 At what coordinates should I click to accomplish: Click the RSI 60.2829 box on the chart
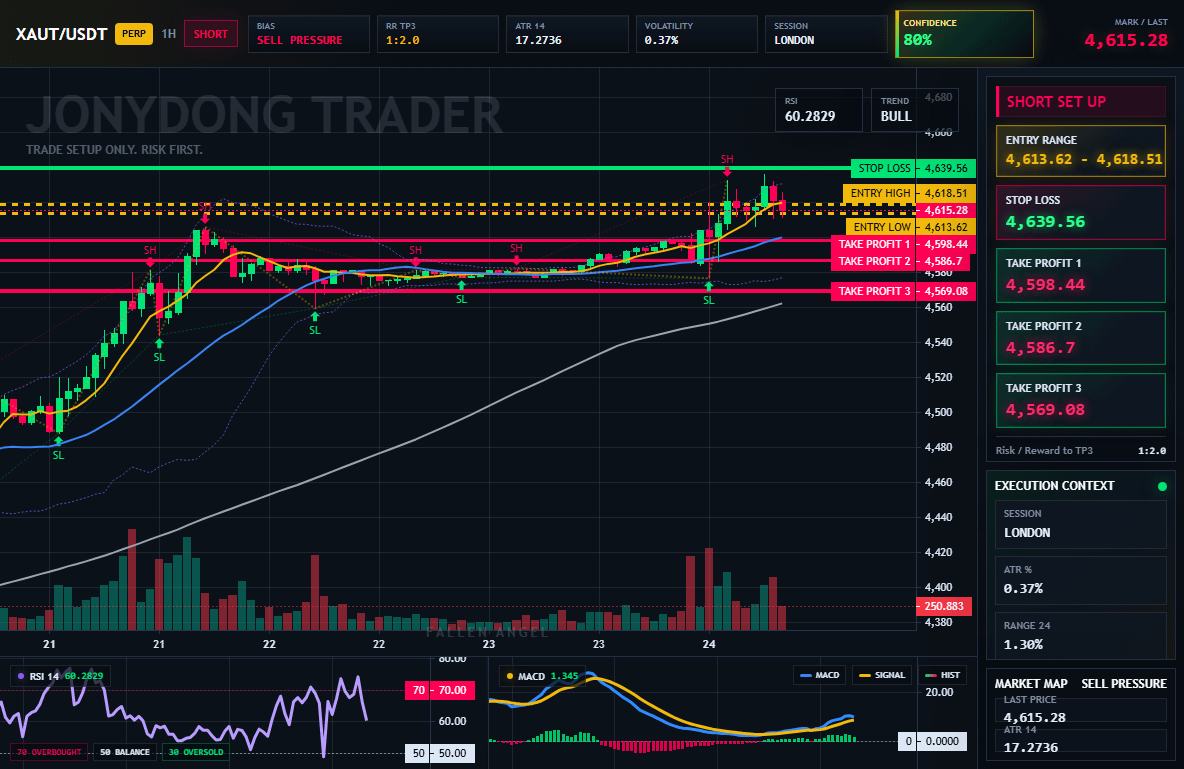tap(819, 110)
